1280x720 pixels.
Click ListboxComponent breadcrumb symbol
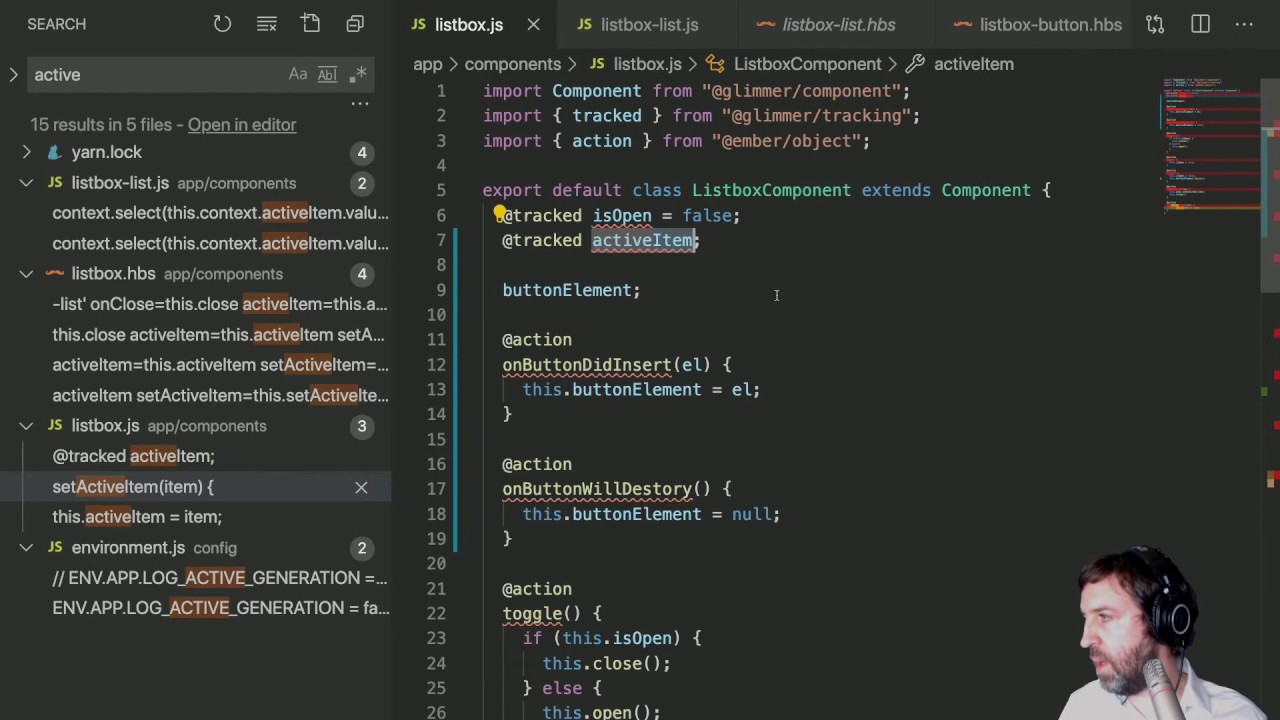point(807,64)
